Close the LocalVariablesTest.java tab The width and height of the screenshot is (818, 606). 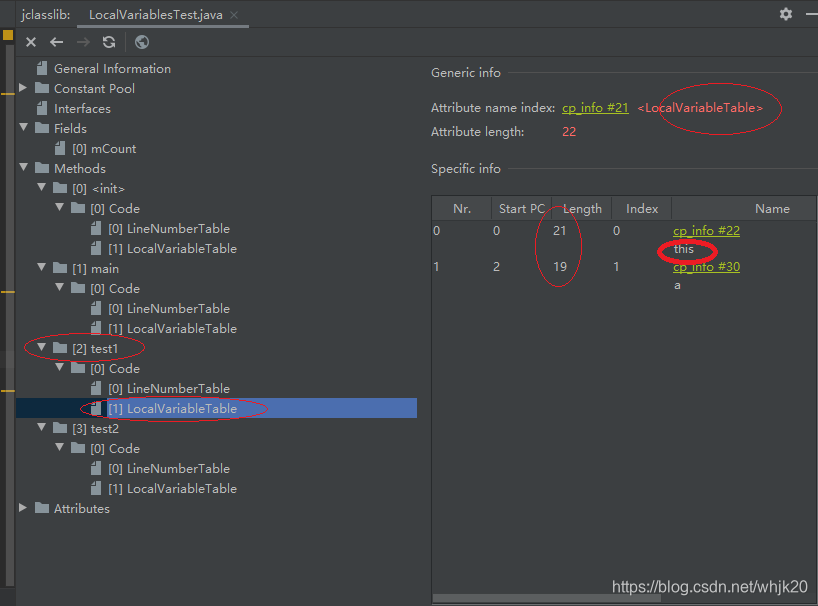(x=234, y=15)
